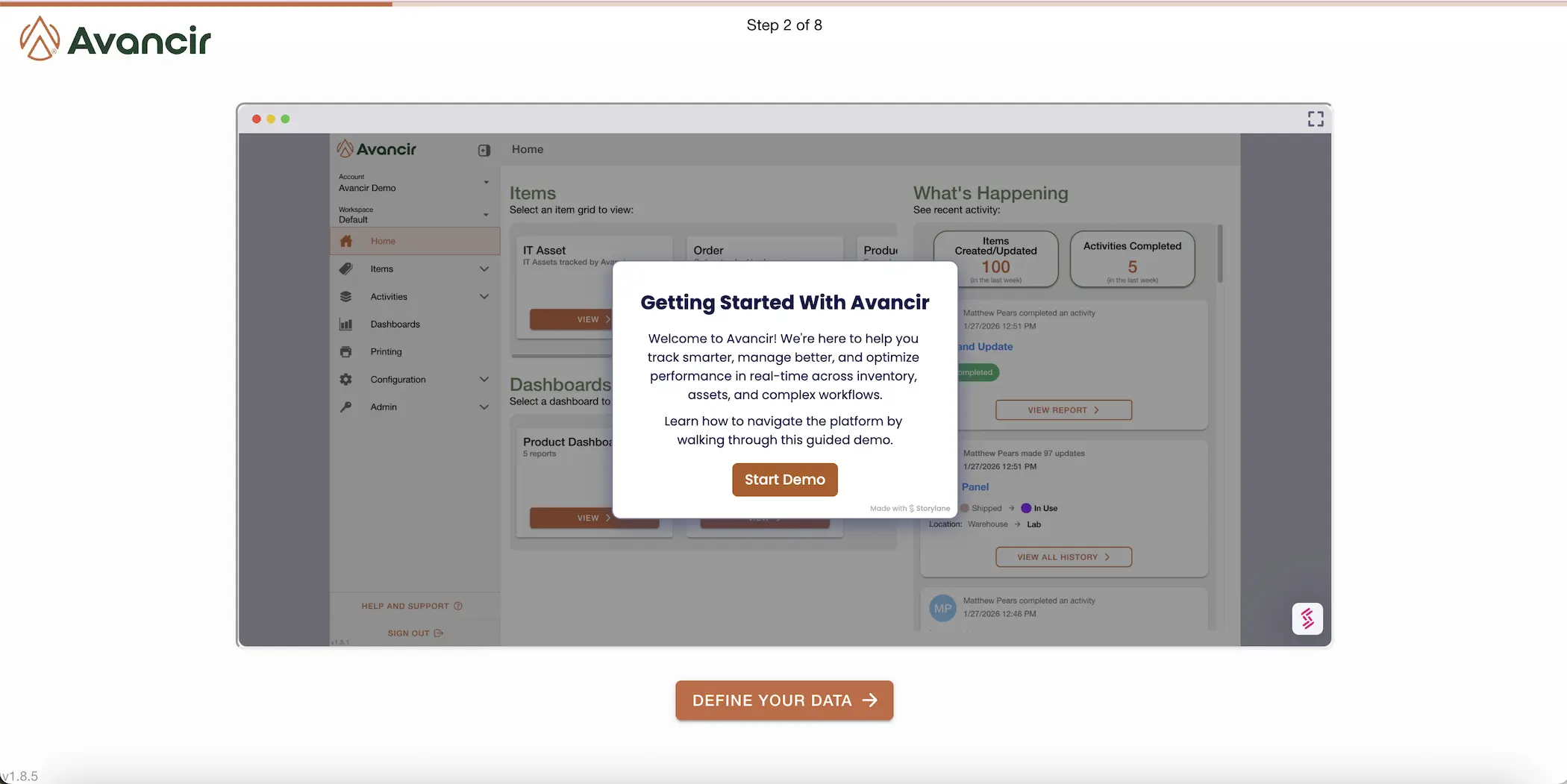1567x784 pixels.
Task: Click the Dashboards bar chart icon
Action: point(346,324)
